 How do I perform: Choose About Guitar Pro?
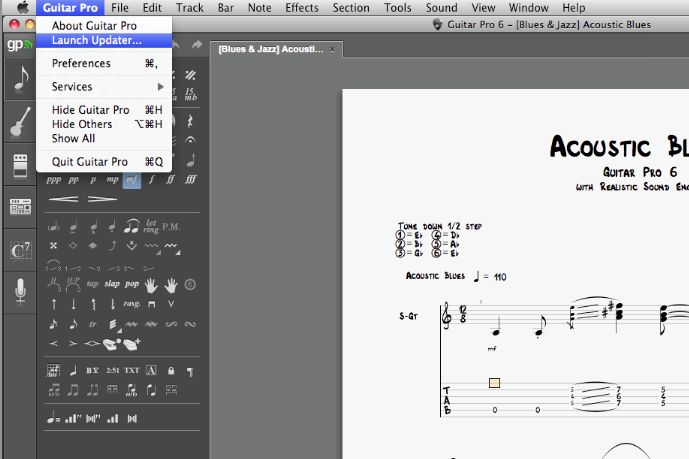click(104, 26)
